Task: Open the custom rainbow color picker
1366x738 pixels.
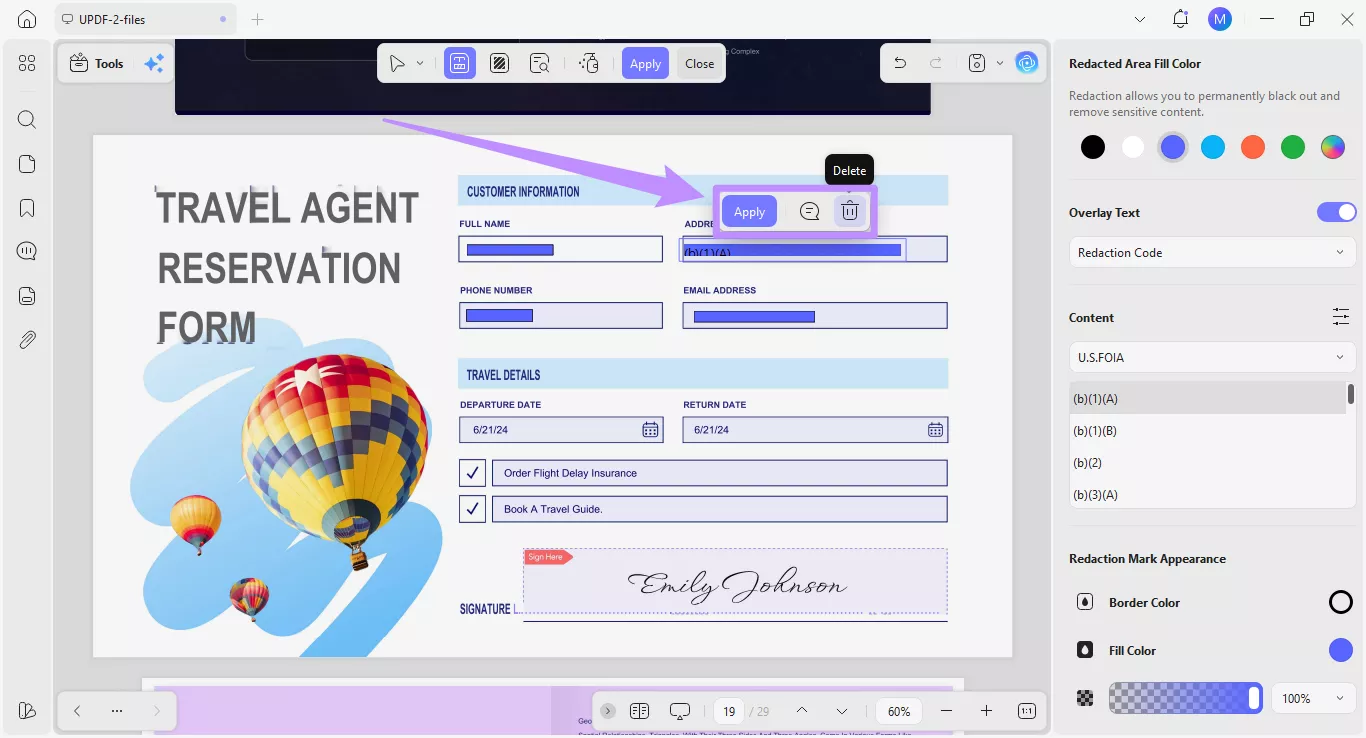Action: (1333, 147)
